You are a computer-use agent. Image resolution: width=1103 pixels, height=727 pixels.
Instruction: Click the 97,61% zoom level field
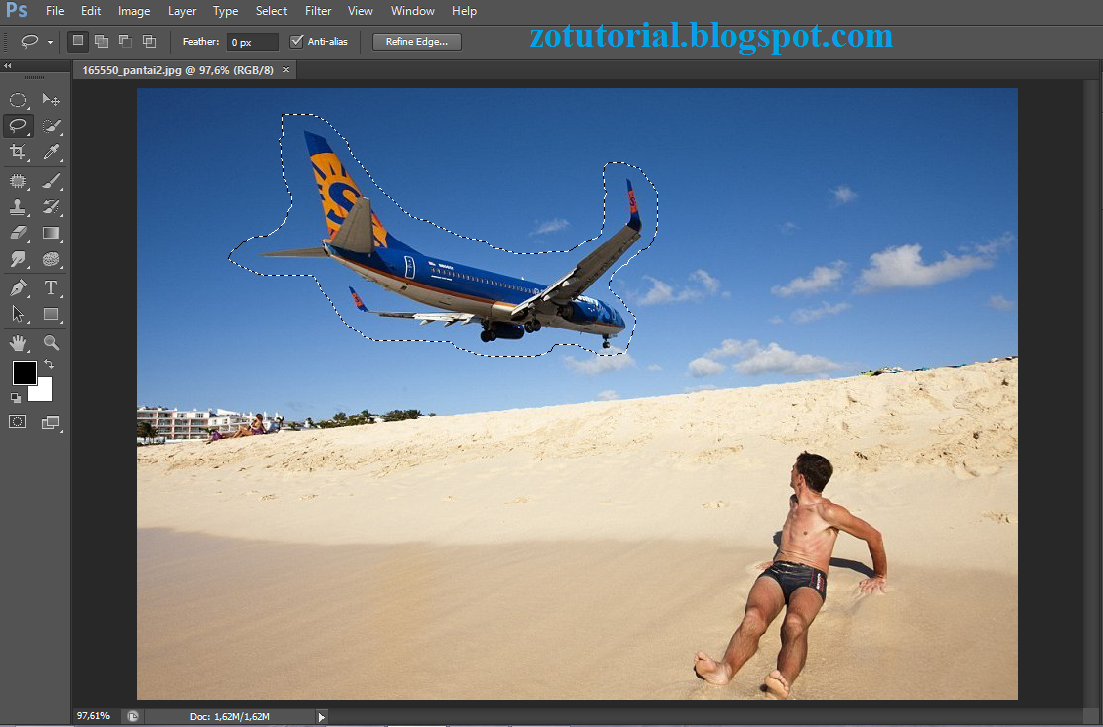[x=94, y=716]
